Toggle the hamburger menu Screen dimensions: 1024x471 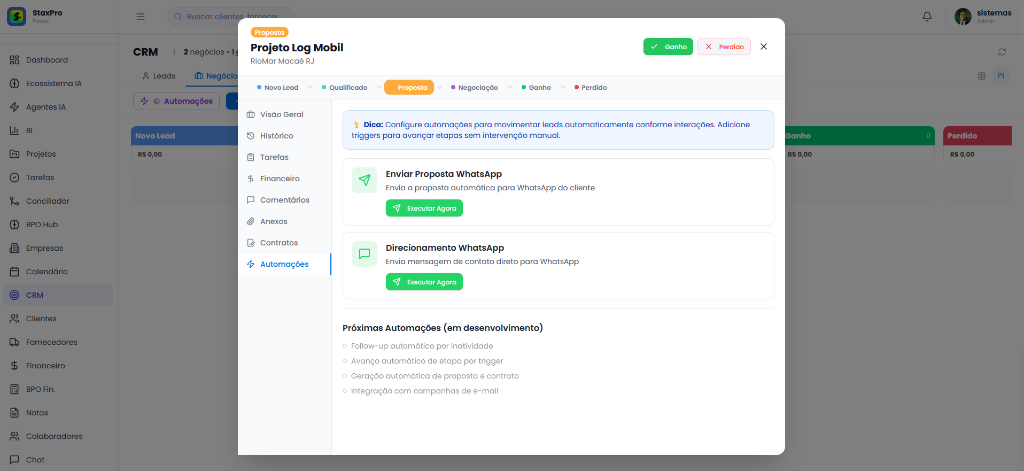tap(140, 16)
